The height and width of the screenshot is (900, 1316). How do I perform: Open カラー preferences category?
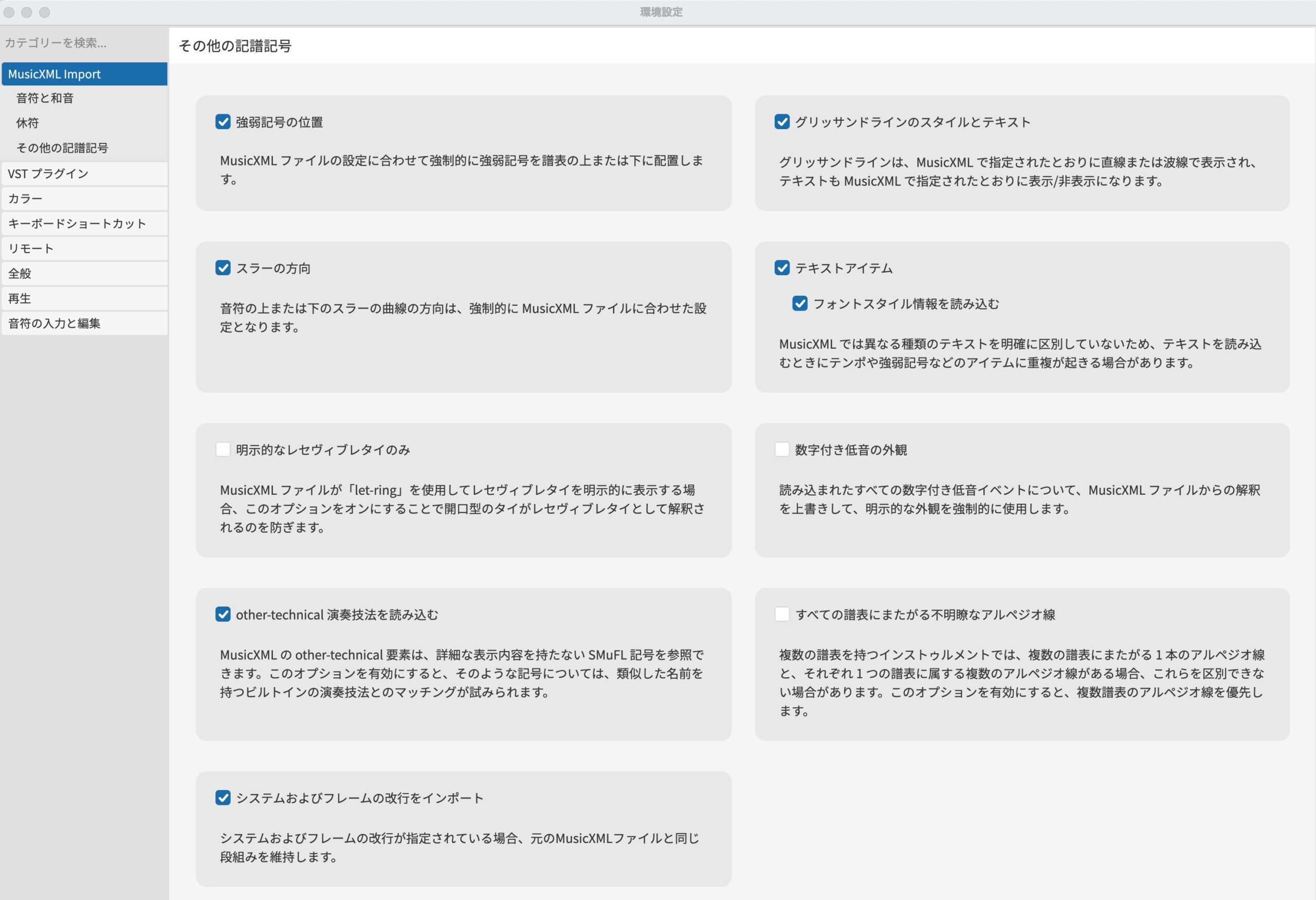click(84, 199)
